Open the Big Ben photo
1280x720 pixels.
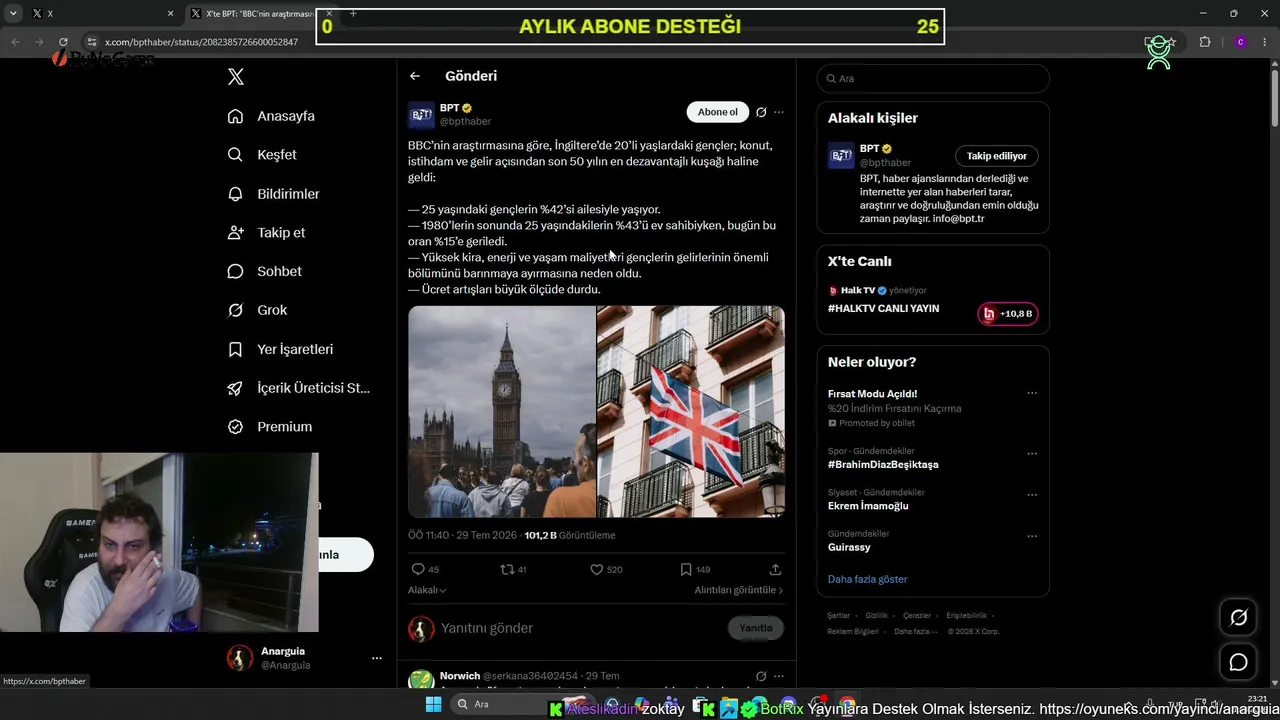click(502, 411)
